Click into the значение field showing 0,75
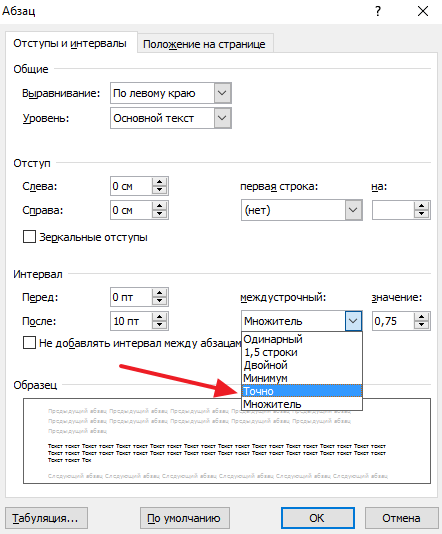Image resolution: width=442 pixels, height=534 pixels. pos(393,321)
